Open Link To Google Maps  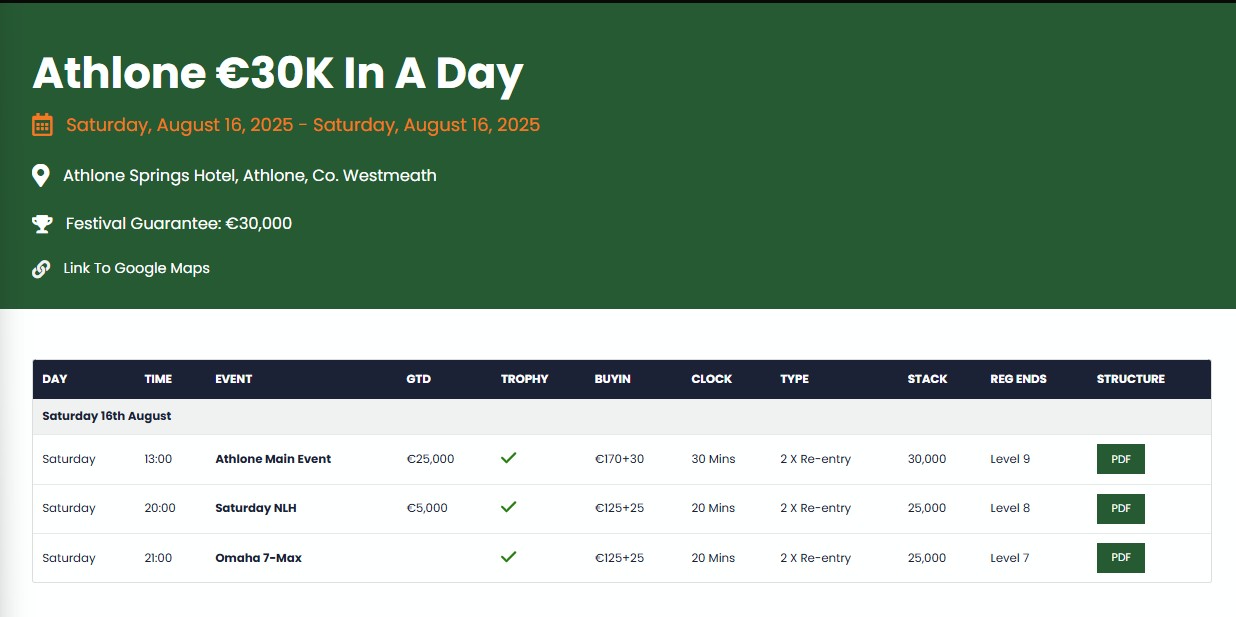(x=136, y=268)
